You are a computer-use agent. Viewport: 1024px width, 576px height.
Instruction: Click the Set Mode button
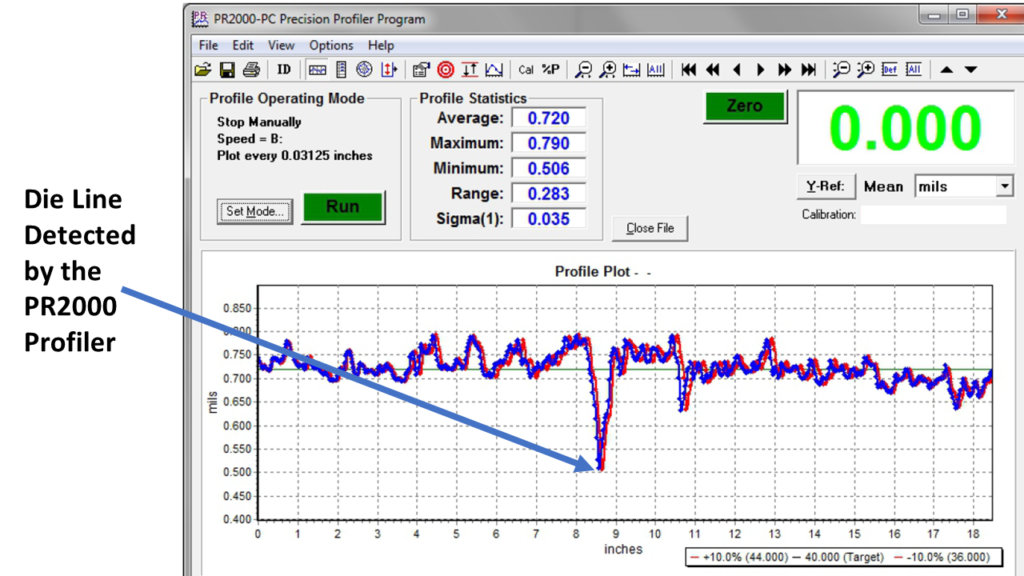coord(253,213)
